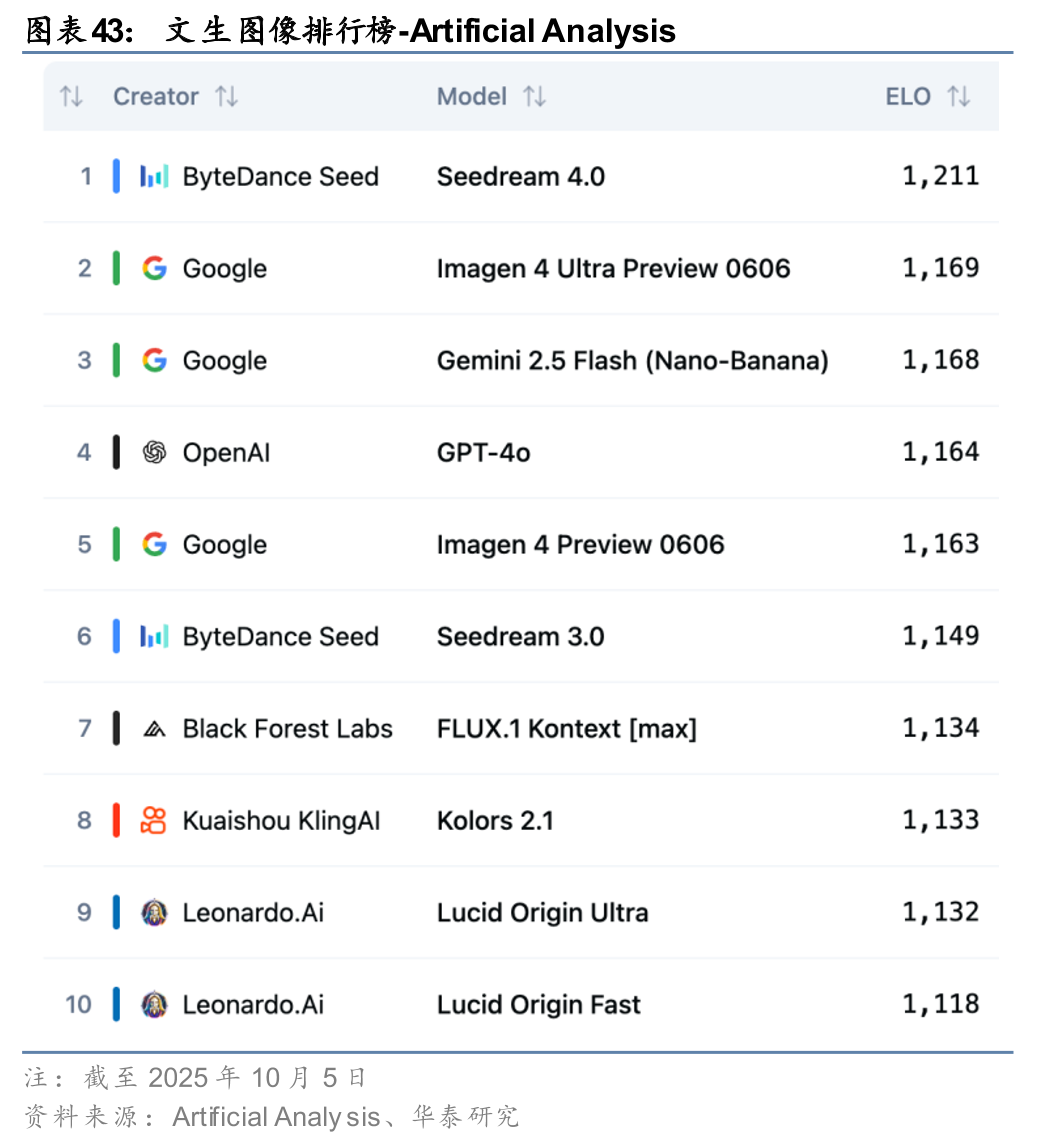Screen dimensions: 1048x1144
Task: Select the Kolors 2.1 model name
Action: tap(495, 821)
